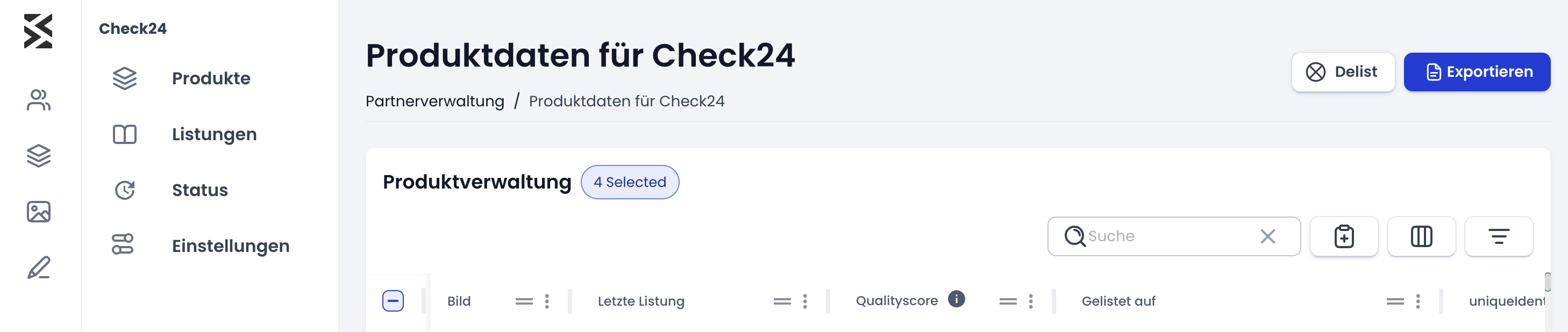Open the Gelistet auf column options menu

point(1417,301)
